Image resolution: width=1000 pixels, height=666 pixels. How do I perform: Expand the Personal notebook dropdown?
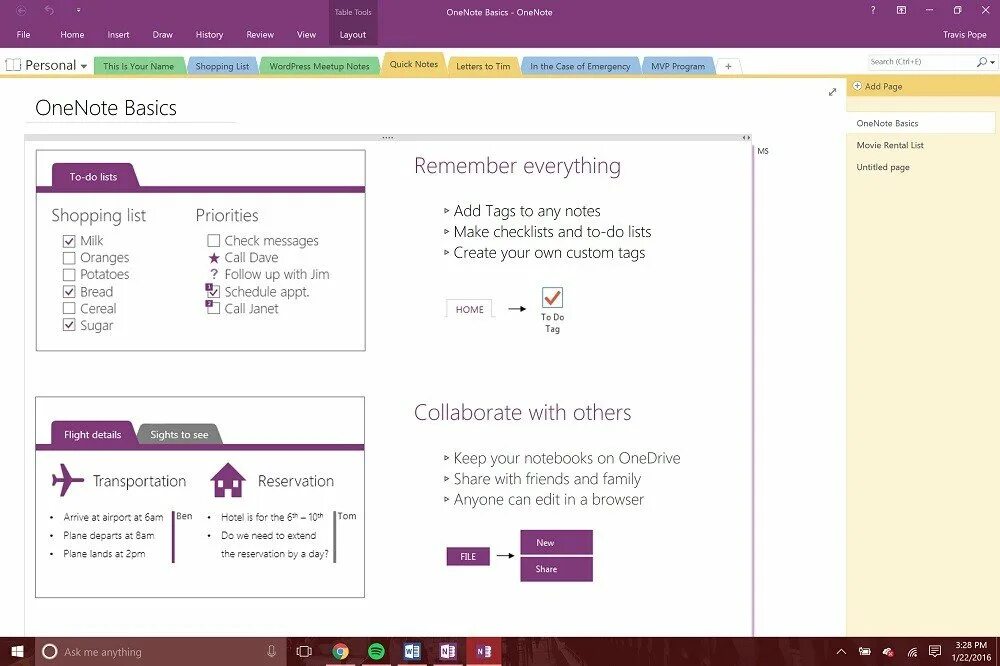[x=84, y=66]
